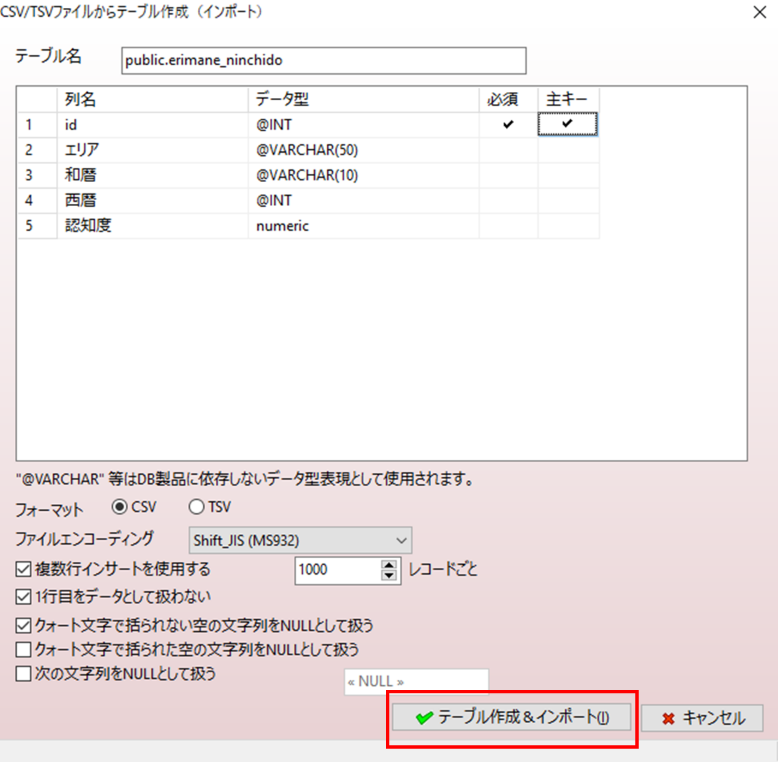Toggle クォート文字で括られない空の文字列をNULL checkbox
The width and height of the screenshot is (778, 762).
pos(23,626)
